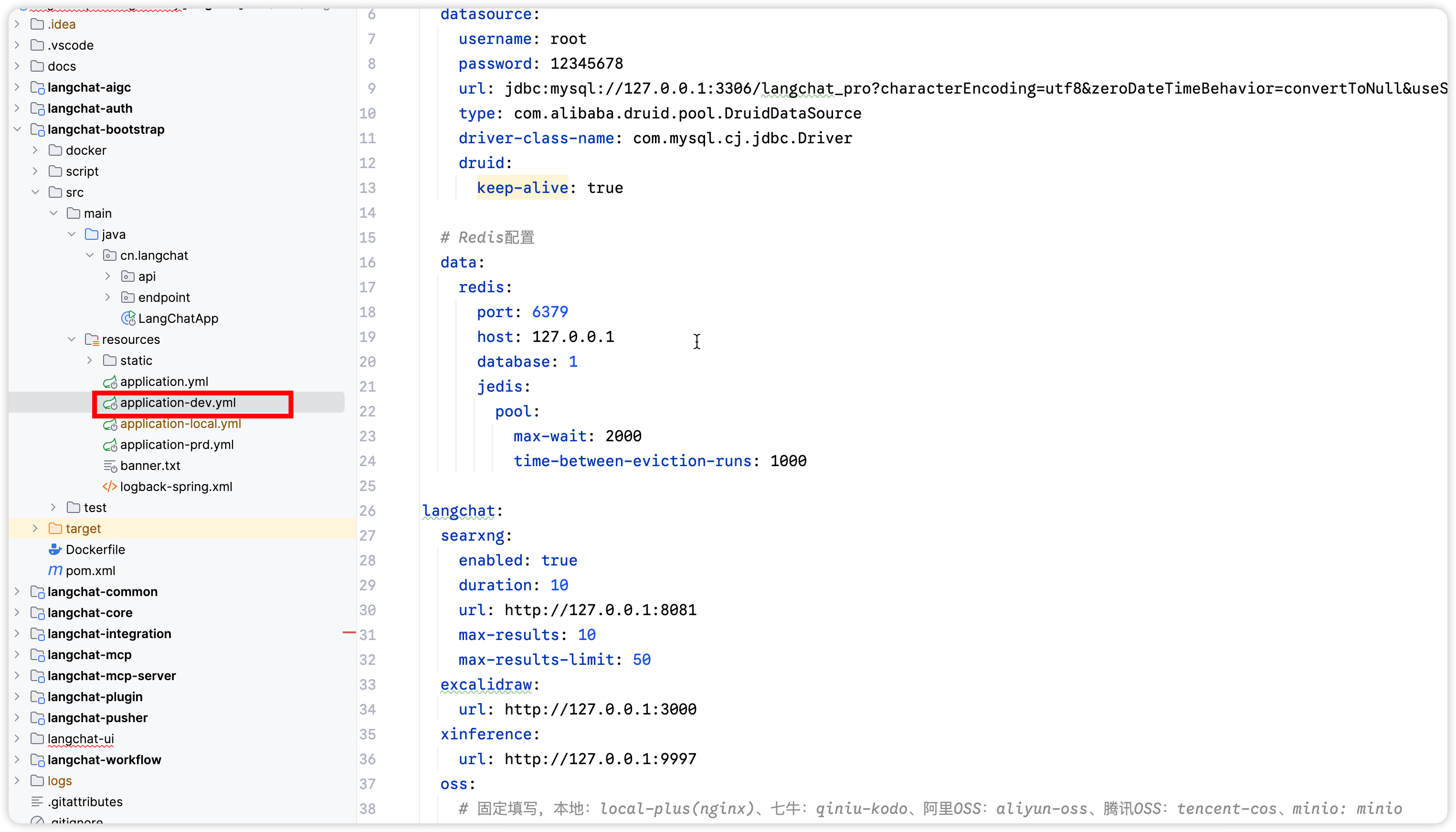Open logback-spring.xml configuration file
The image size is (1456, 832).
click(176, 486)
